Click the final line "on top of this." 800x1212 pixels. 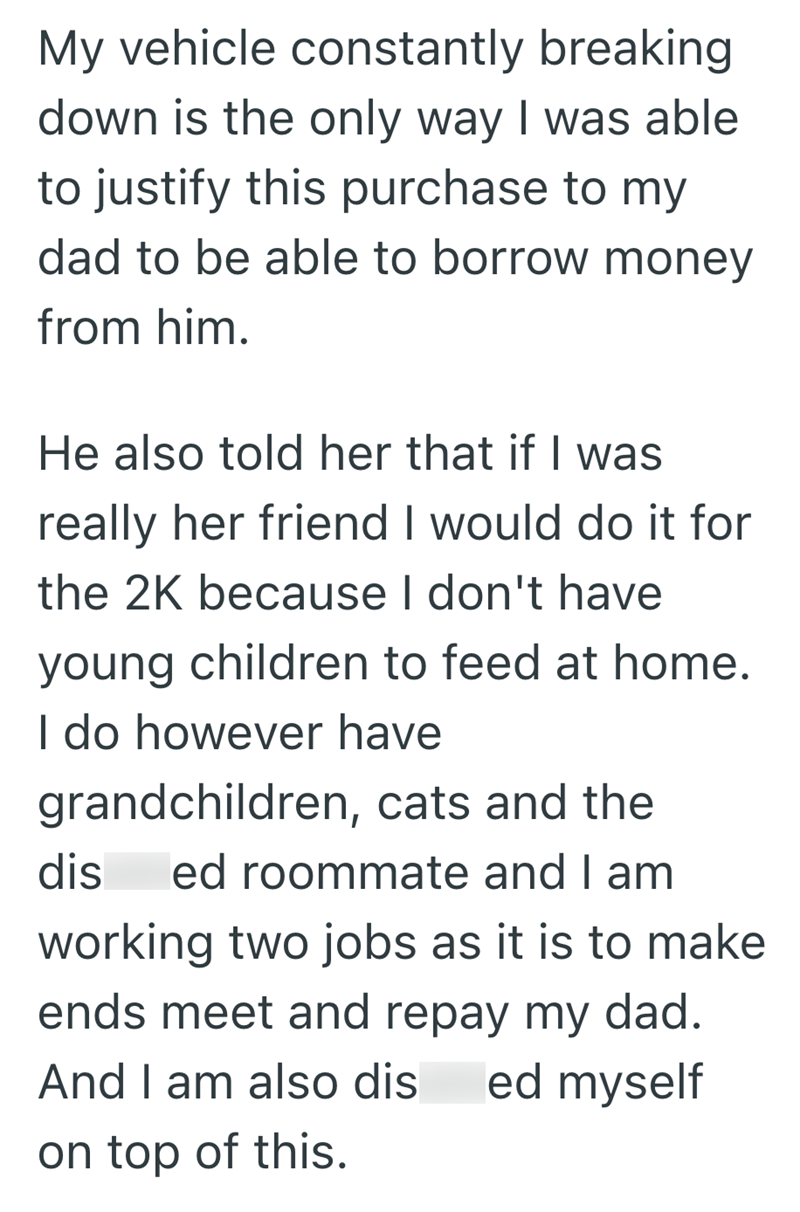(192, 1153)
